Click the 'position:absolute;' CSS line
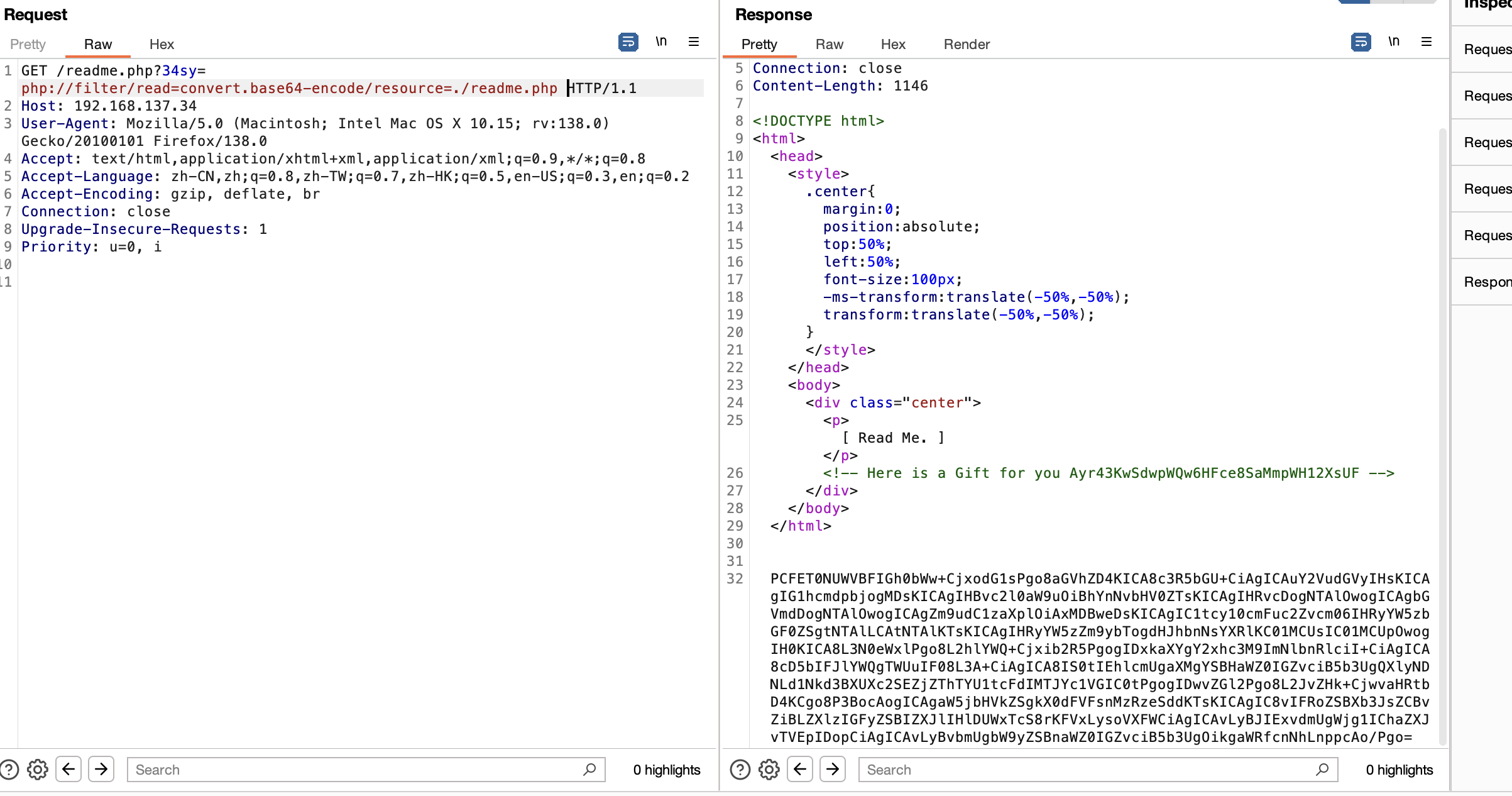This screenshot has width=1512, height=796. tap(901, 226)
